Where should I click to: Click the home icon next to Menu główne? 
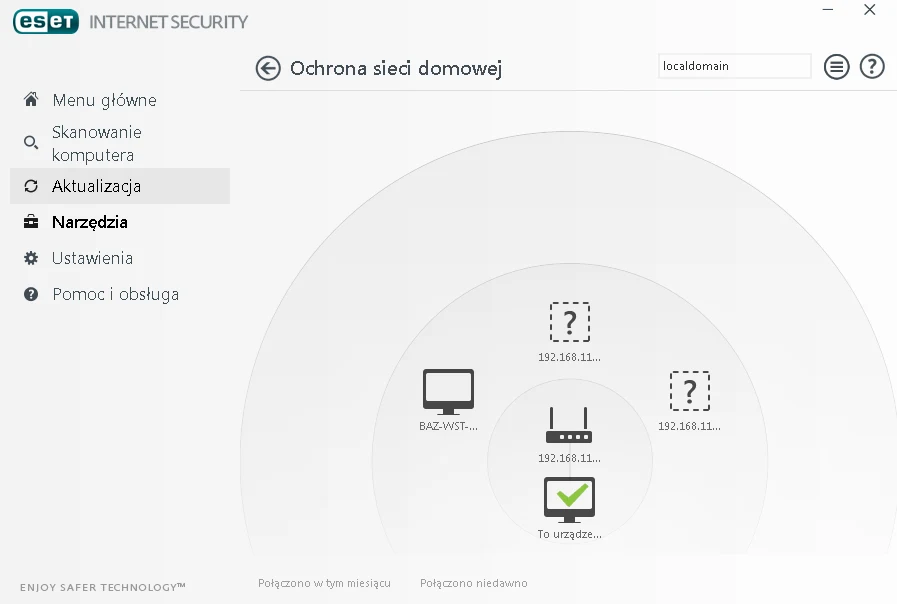coord(30,100)
